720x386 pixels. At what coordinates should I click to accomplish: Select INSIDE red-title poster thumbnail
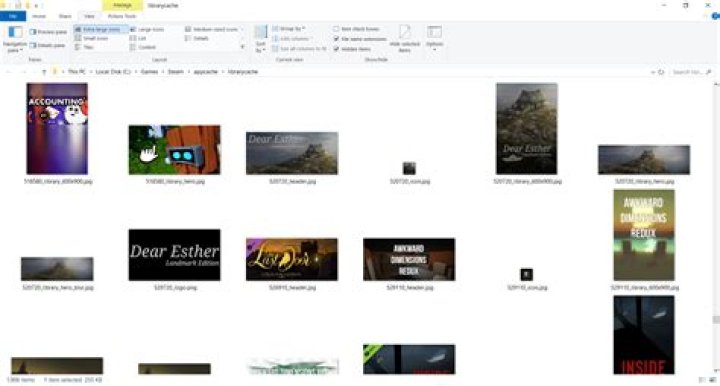[x=644, y=335]
